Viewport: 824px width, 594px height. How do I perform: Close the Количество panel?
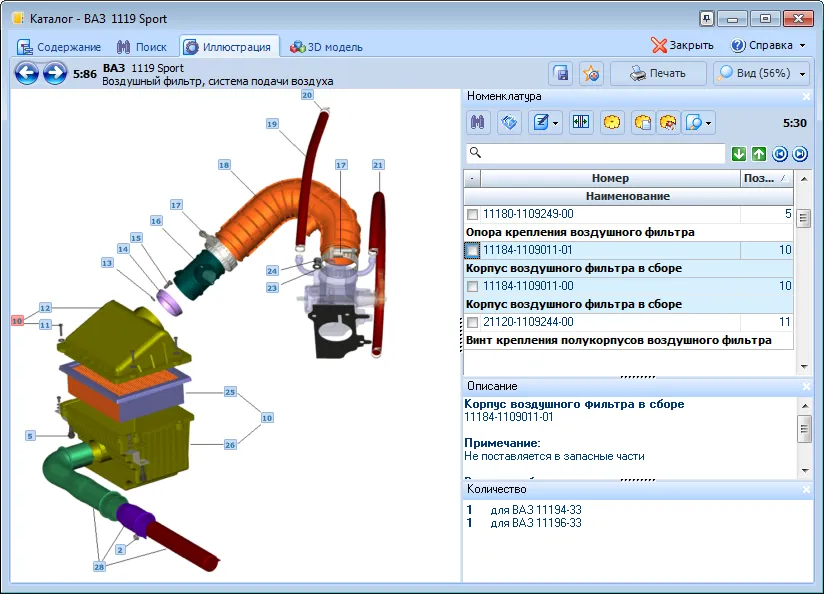pyautogui.click(x=807, y=489)
